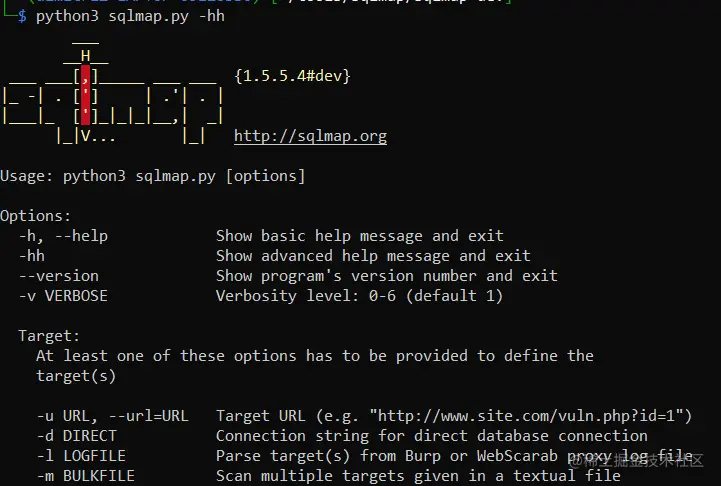Image resolution: width=721 pixels, height=486 pixels.
Task: Open the http://sqlmap.org link
Action: click(310, 136)
